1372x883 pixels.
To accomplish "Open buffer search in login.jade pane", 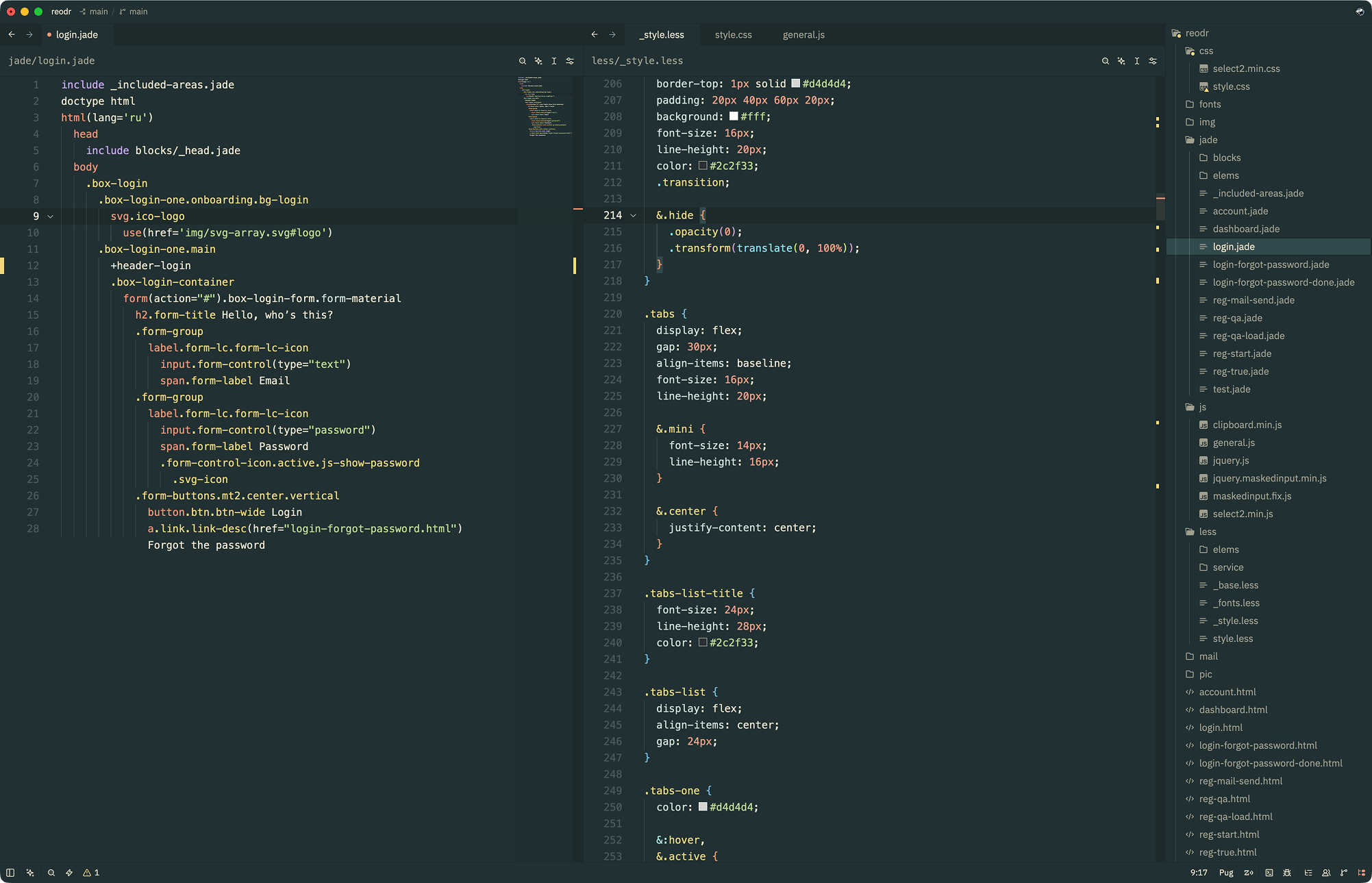I will (x=523, y=61).
